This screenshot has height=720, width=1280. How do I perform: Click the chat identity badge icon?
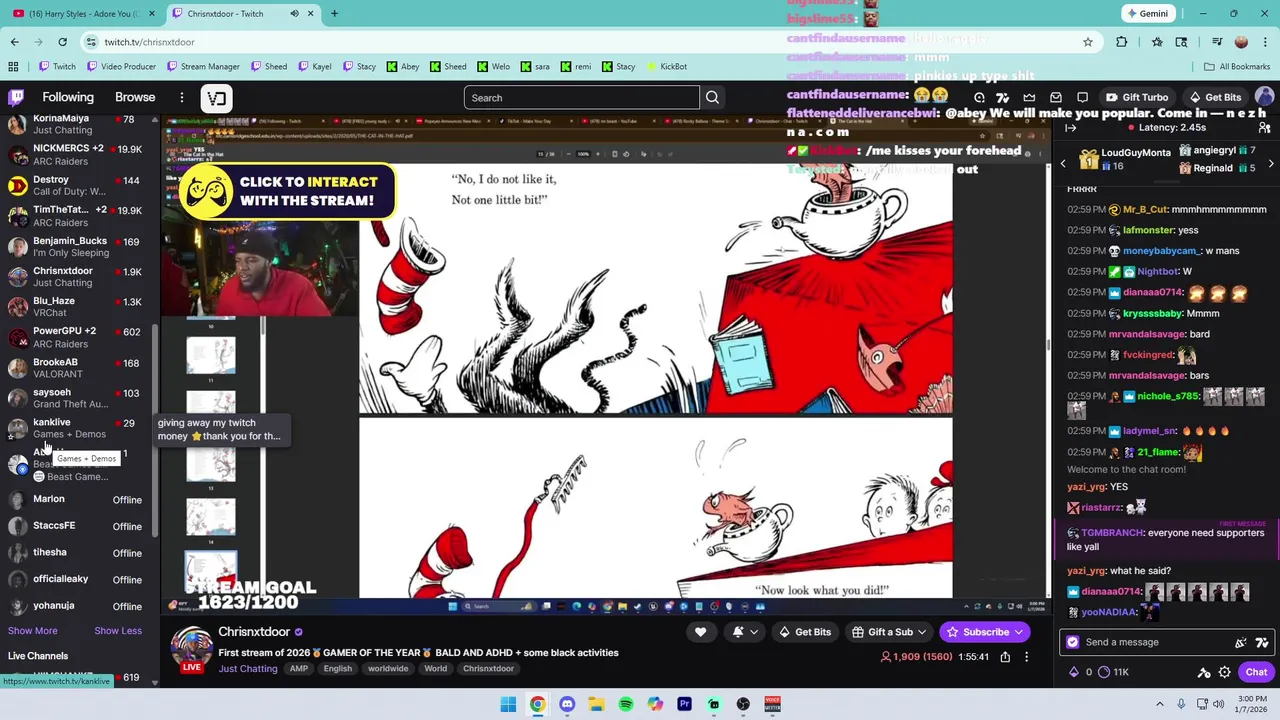point(1073,642)
